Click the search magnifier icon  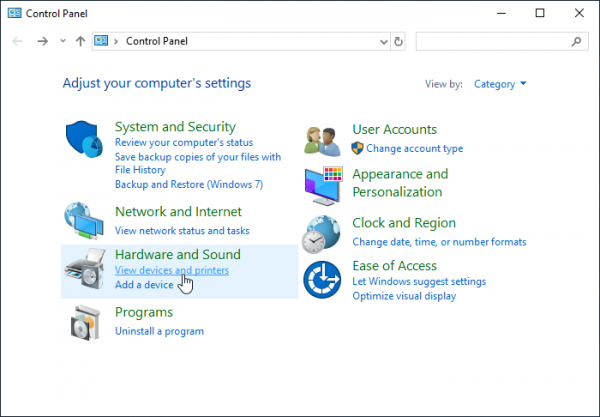tap(576, 41)
